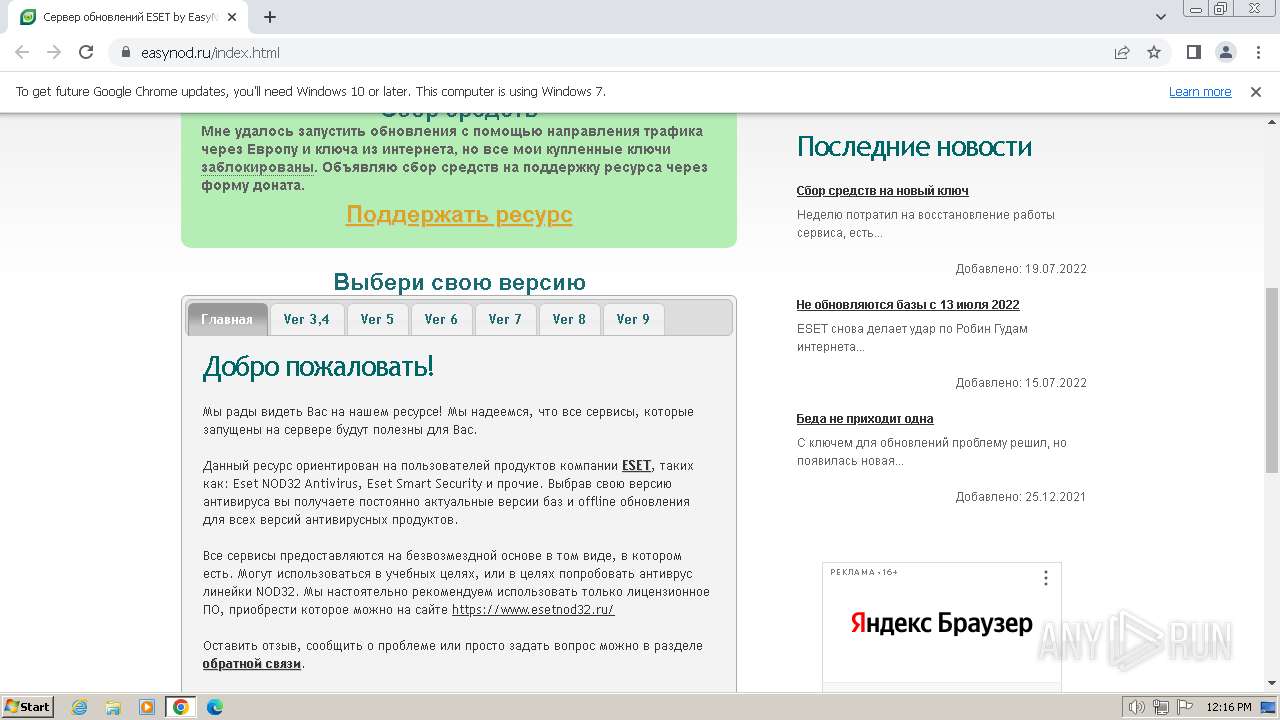Open news Не обновляются базы с 13 июля 2022
This screenshot has height=720, width=1280.
coord(908,305)
